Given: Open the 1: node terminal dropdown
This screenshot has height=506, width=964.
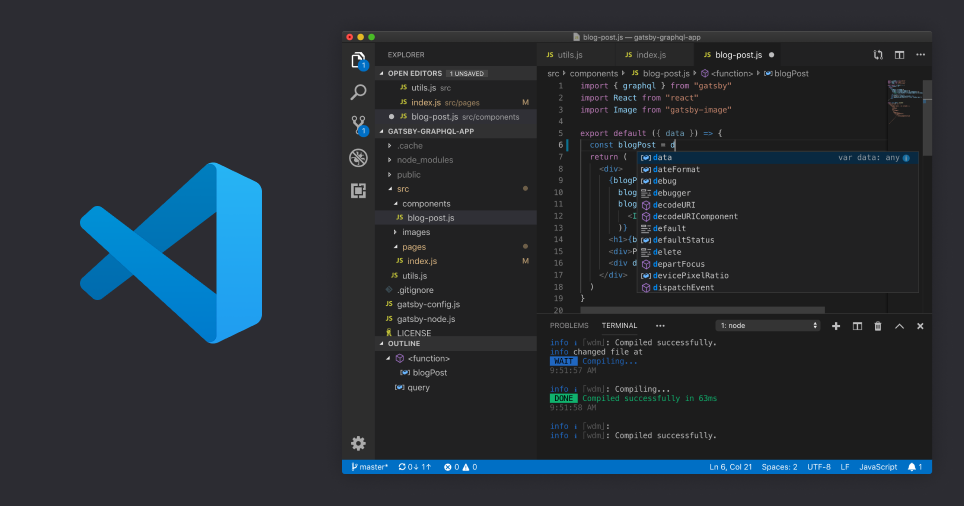Looking at the screenshot, I should pos(768,326).
